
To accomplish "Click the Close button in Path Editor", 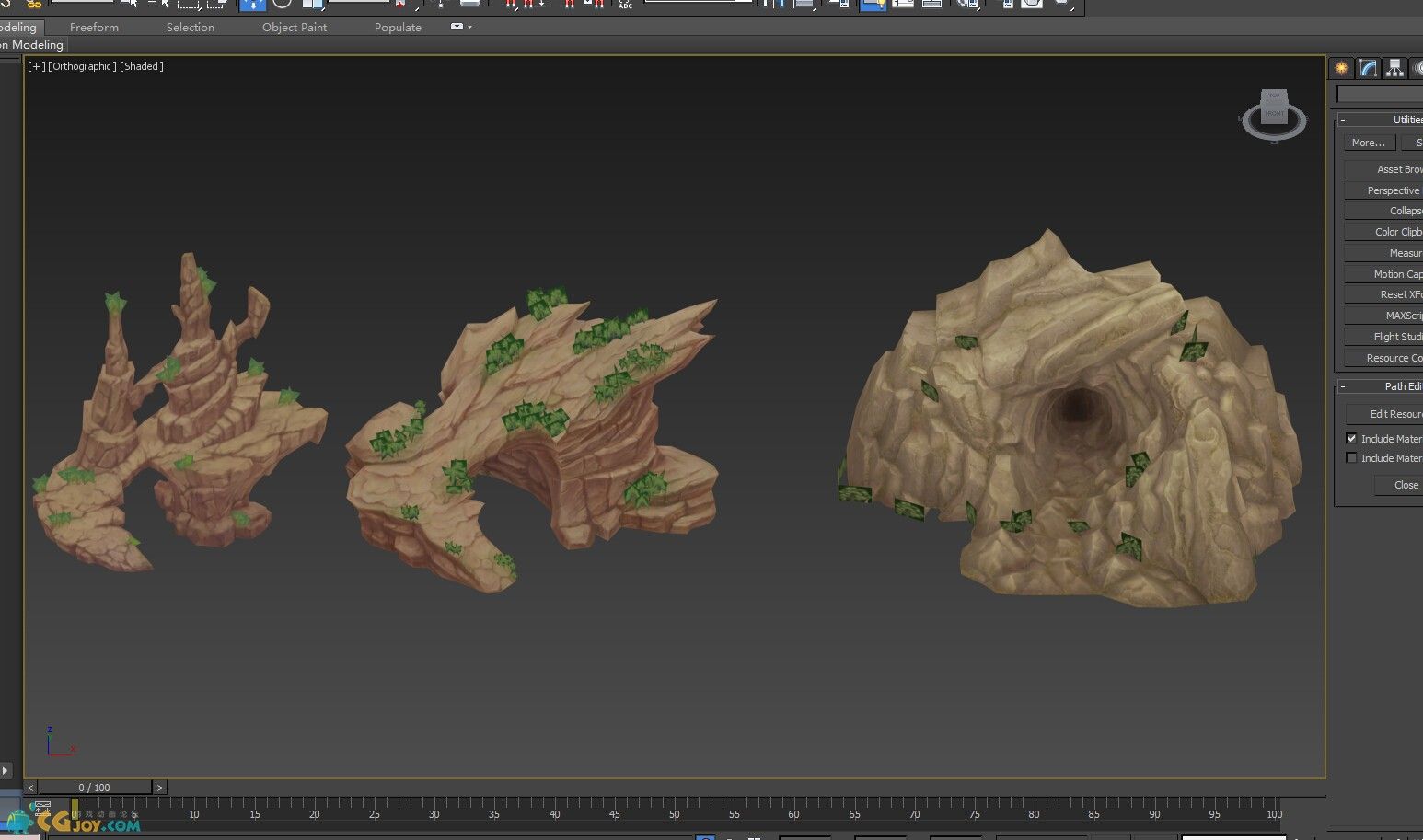I will pos(1399,485).
